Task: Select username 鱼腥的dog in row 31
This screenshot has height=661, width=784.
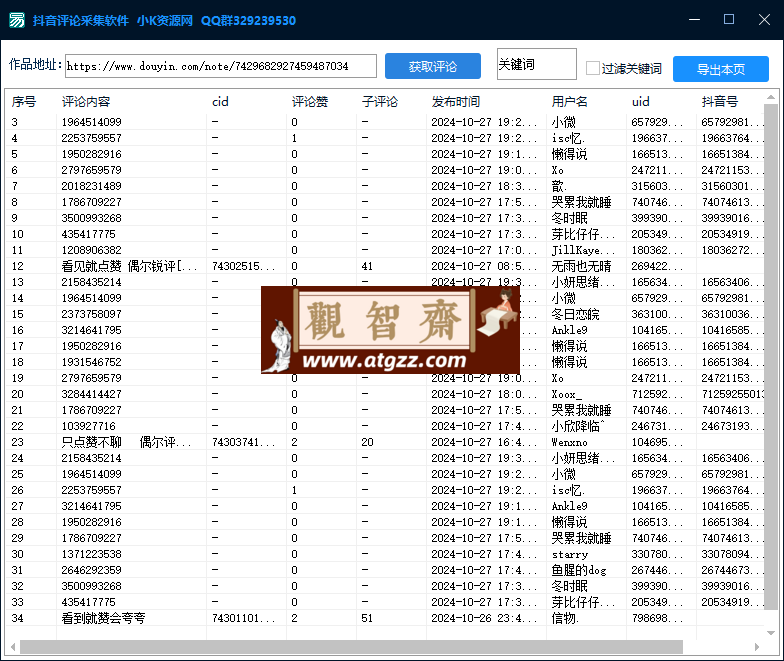Action: tap(578, 570)
